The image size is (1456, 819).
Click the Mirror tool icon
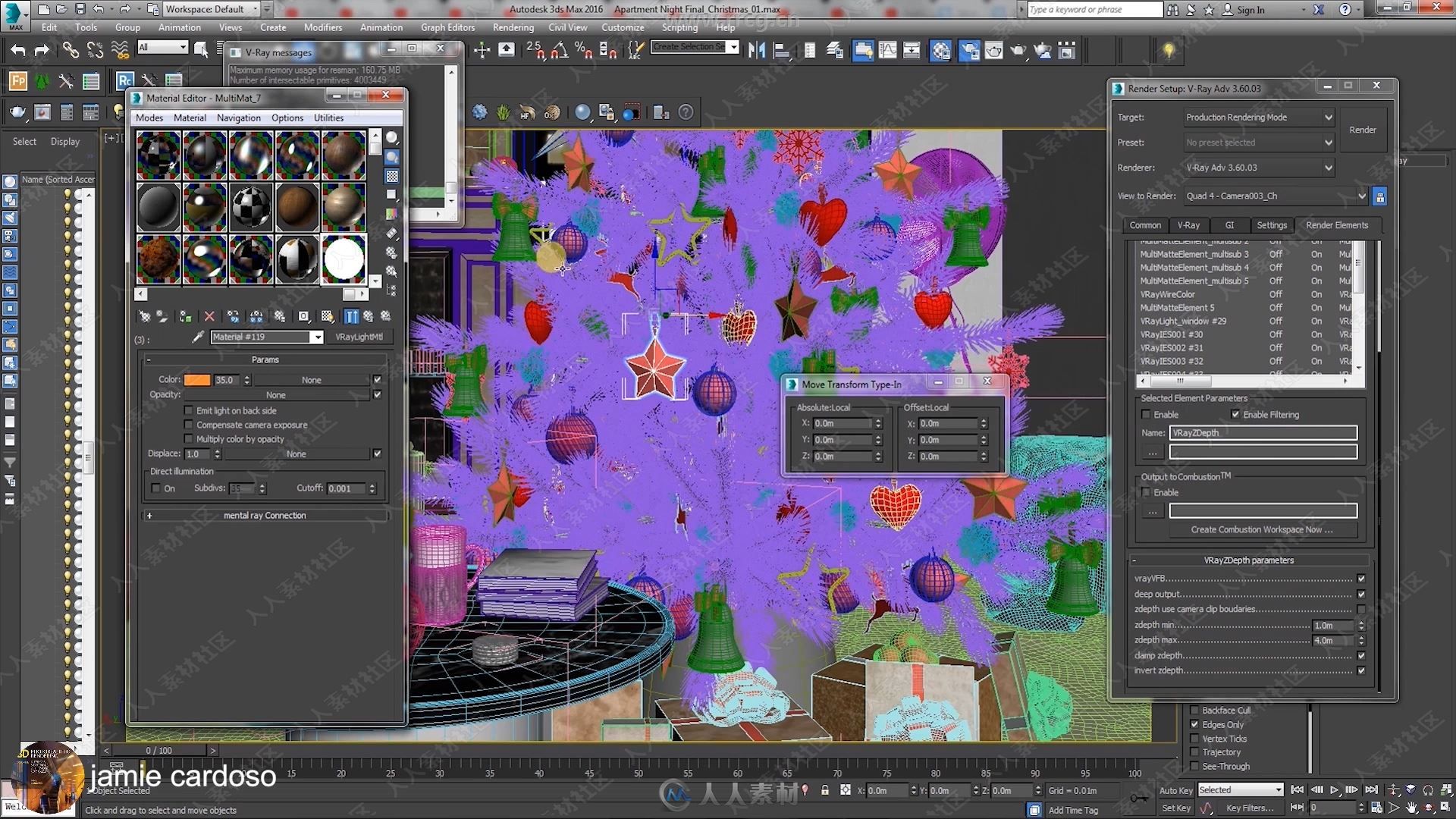[756, 50]
